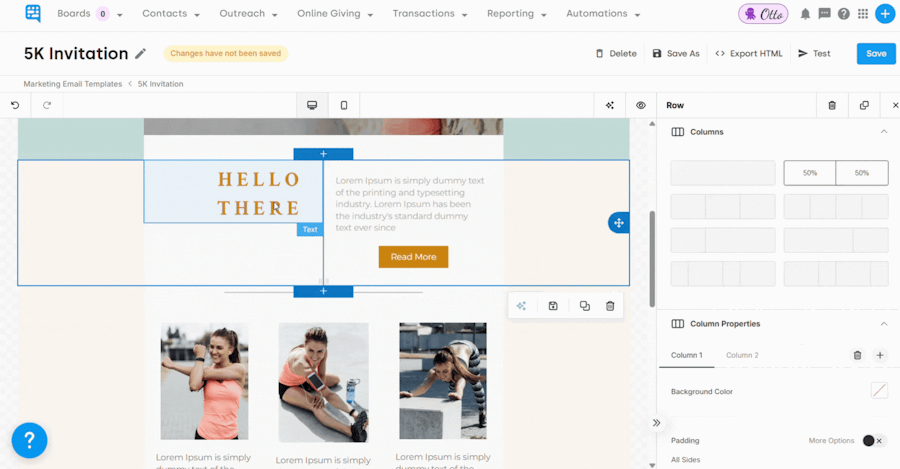
Task: Open notifications bell icon
Action: point(805,14)
